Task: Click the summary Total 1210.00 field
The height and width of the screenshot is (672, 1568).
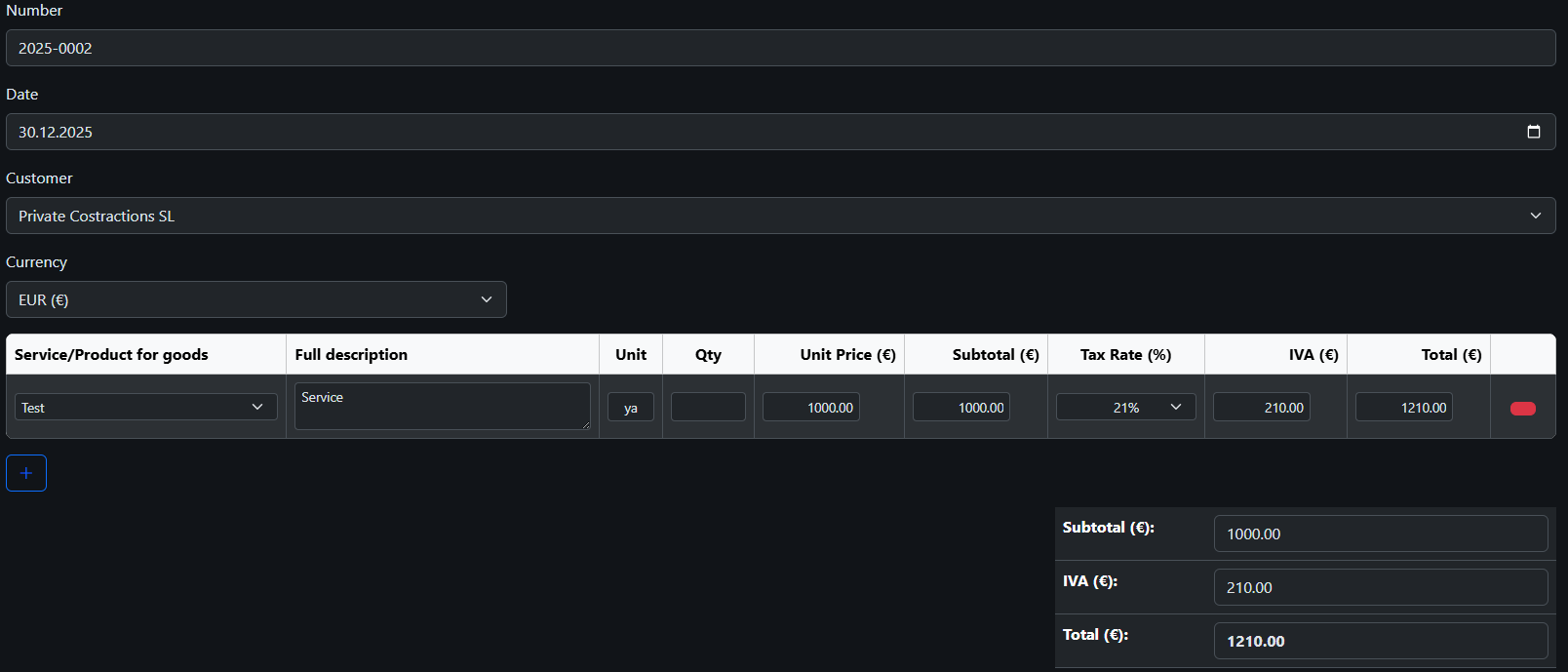Action: click(x=1380, y=641)
